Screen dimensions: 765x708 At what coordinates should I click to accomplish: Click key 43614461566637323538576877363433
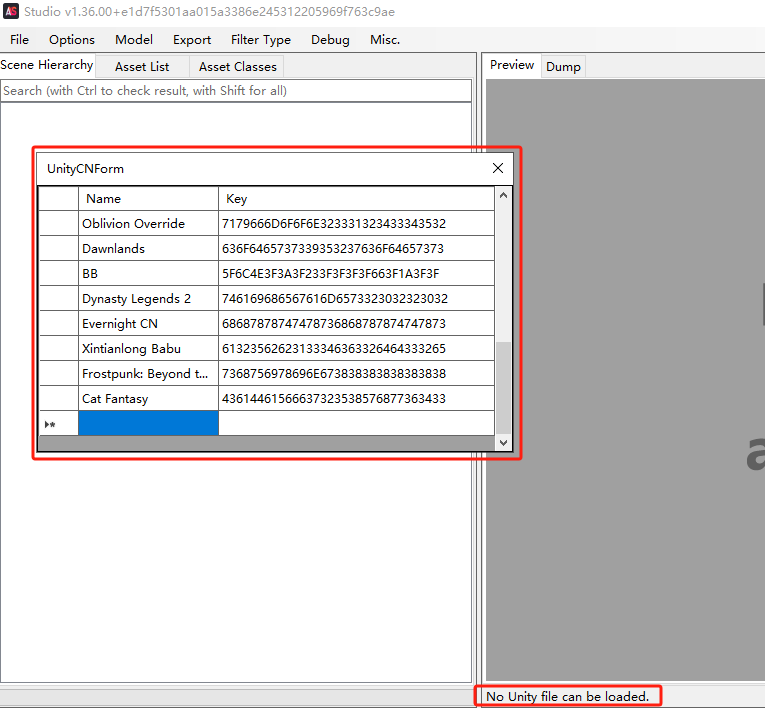pos(356,399)
